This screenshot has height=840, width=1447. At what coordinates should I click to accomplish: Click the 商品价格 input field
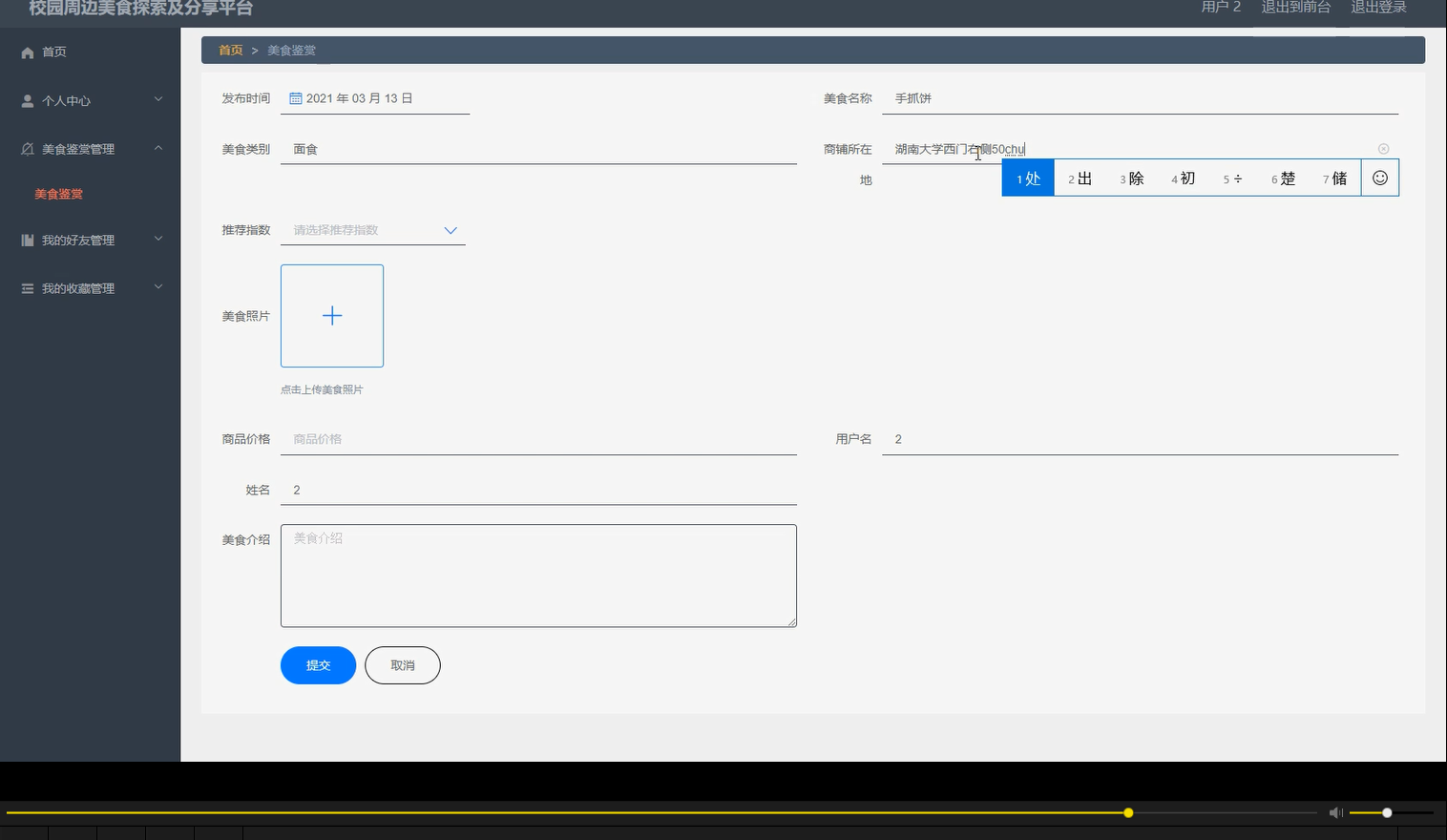pos(538,439)
